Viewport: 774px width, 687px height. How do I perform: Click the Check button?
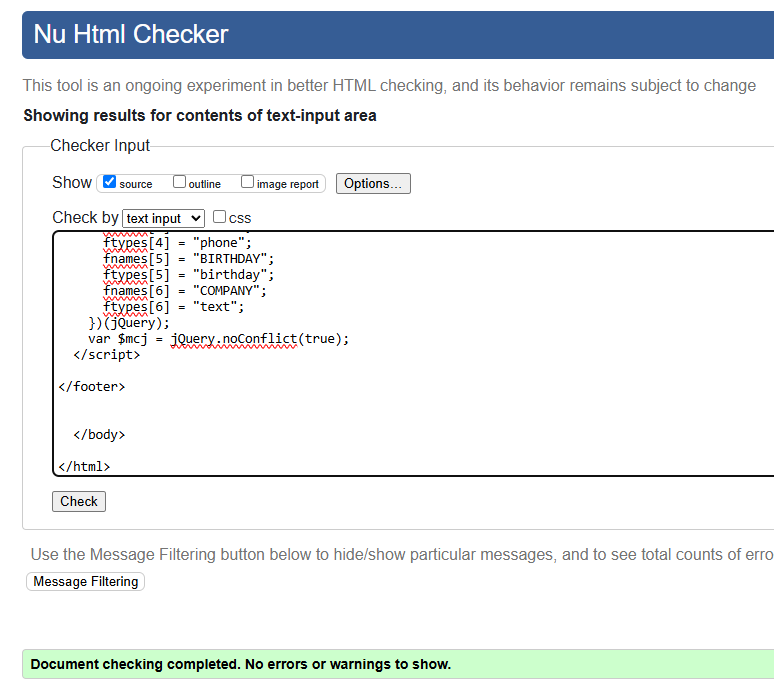pyautogui.click(x=79, y=501)
